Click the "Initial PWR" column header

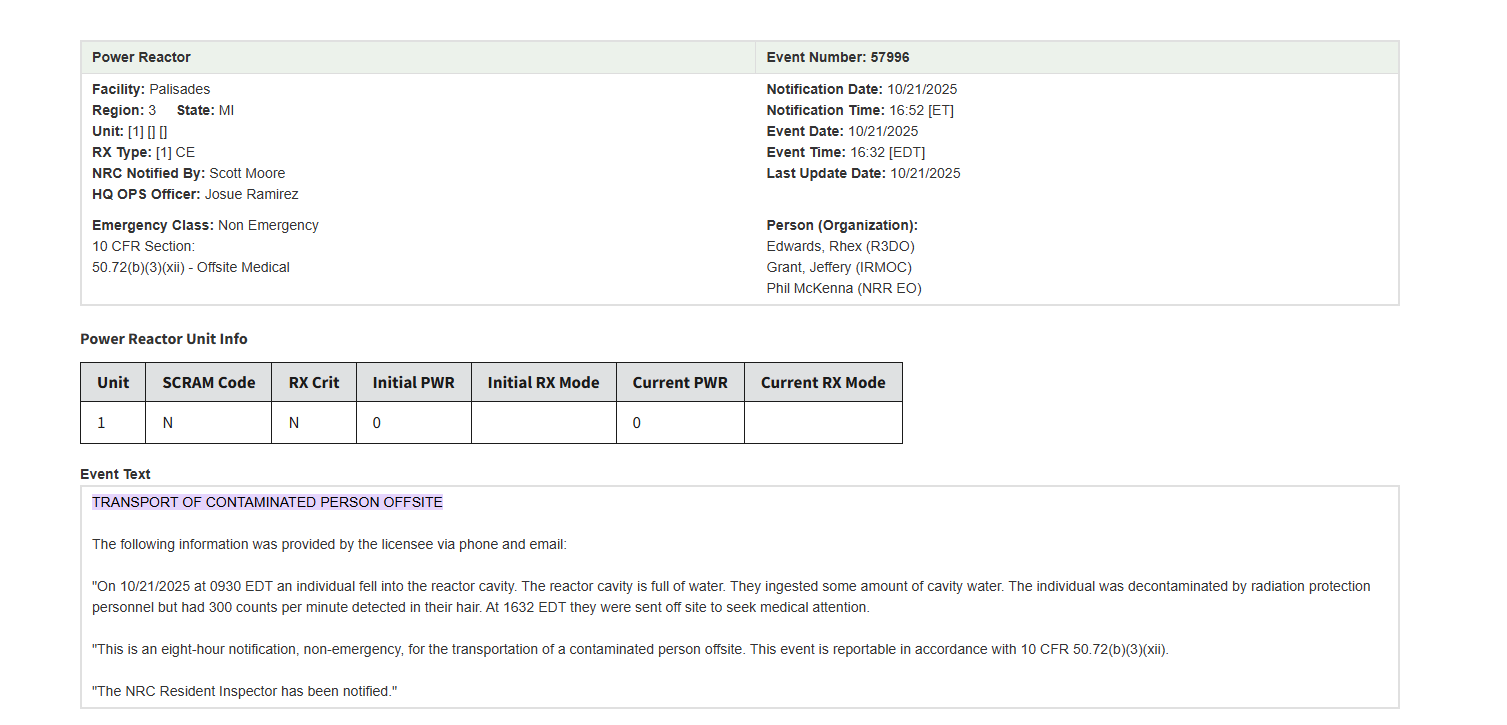[414, 382]
